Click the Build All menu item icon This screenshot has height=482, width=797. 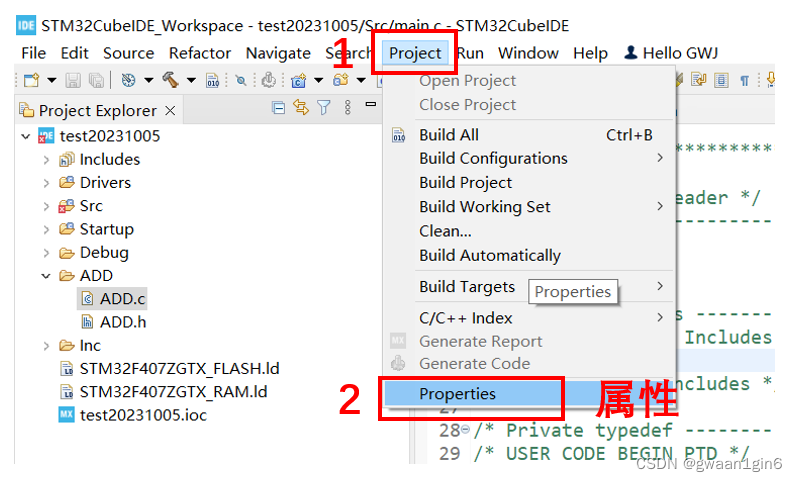399,136
